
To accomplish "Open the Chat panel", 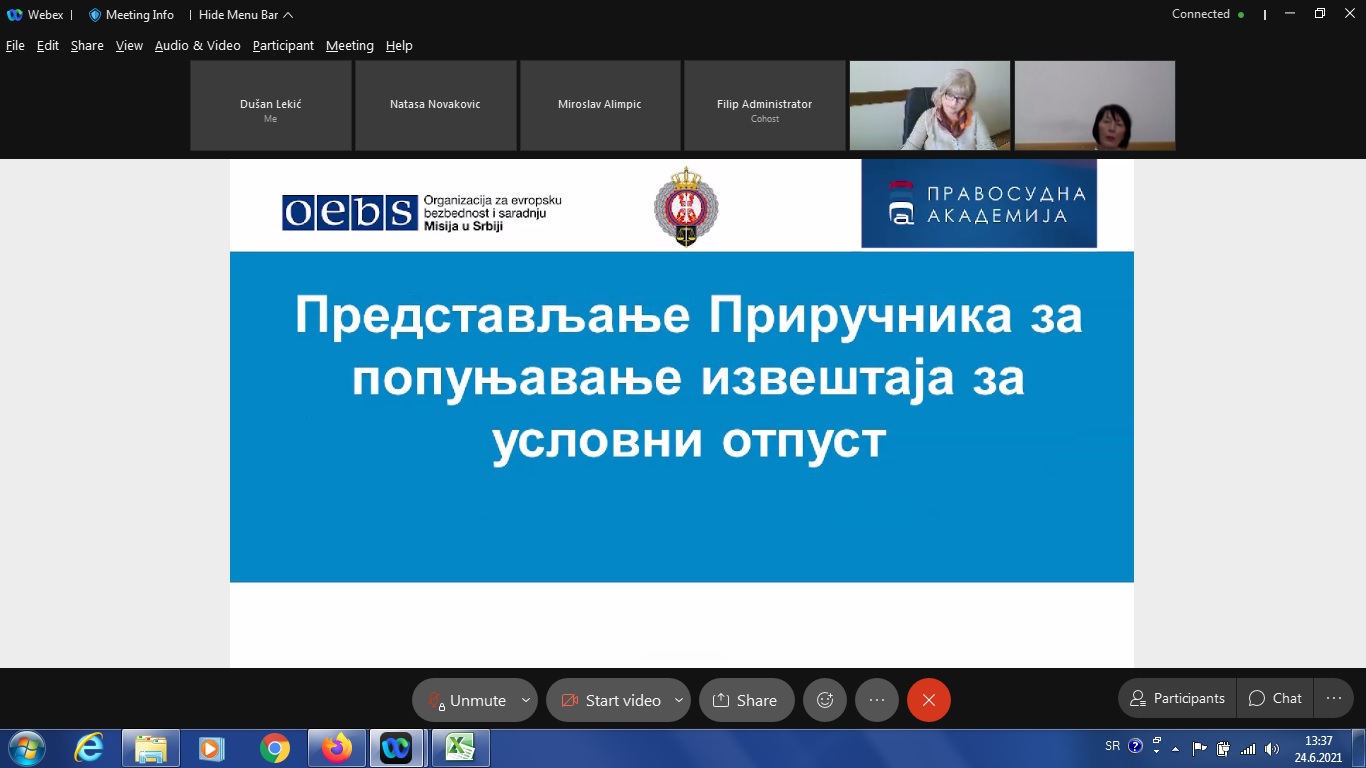I will (1276, 698).
